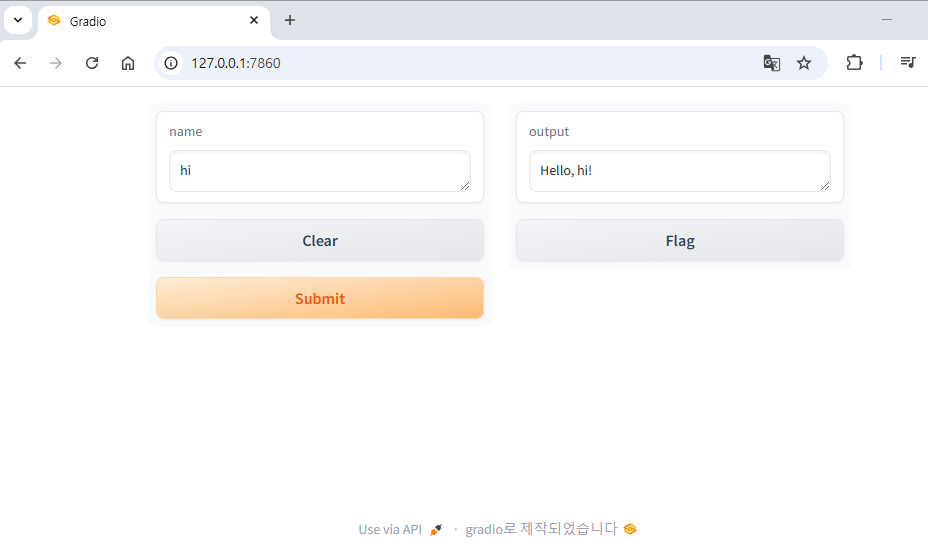Reload the Gradio page
928x551 pixels.
pos(92,63)
